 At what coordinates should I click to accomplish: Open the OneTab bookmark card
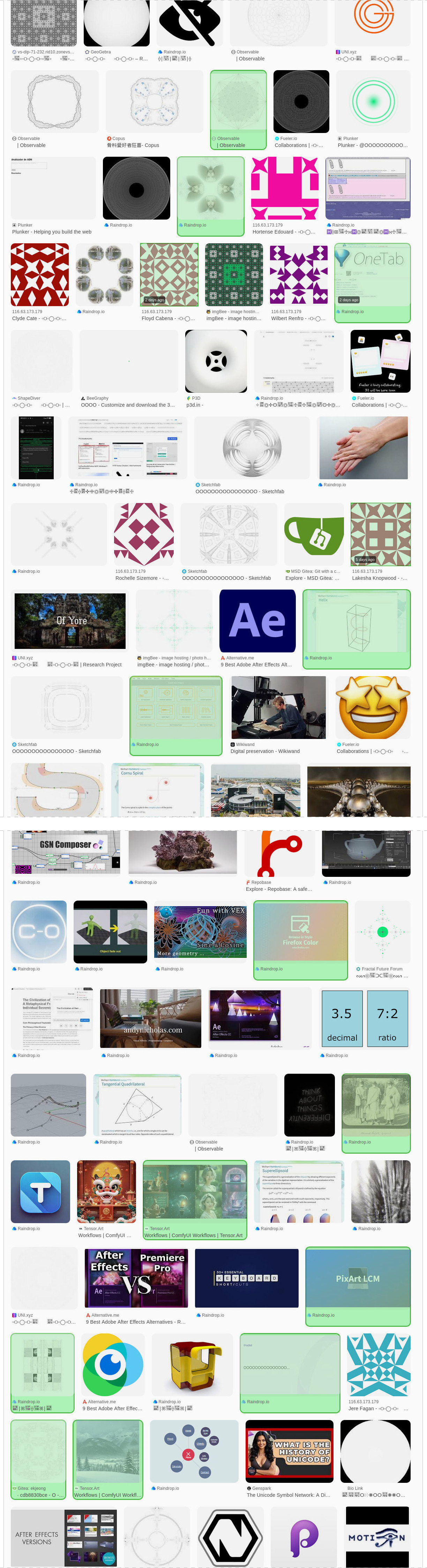372,282
